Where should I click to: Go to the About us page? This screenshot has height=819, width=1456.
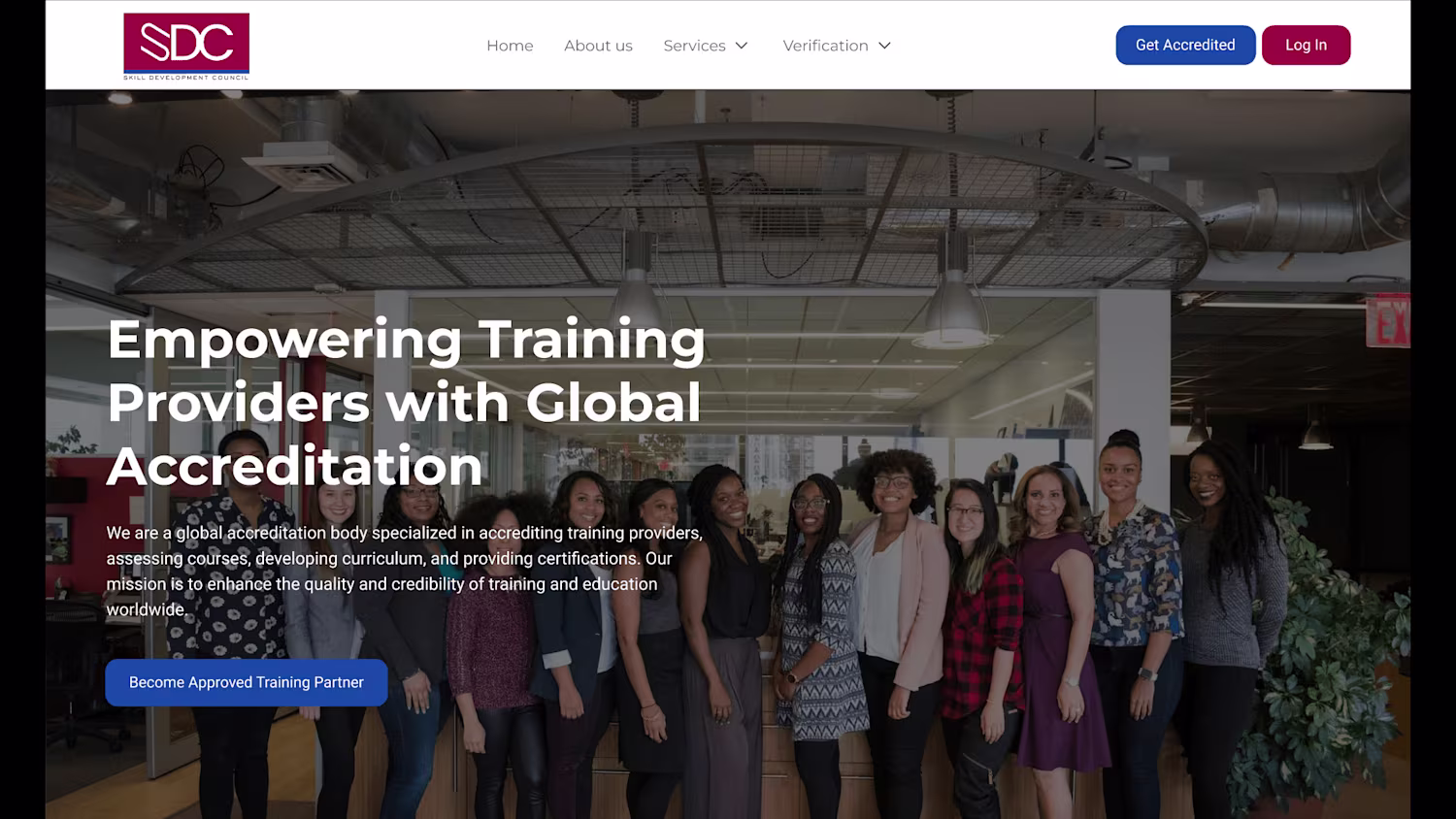(598, 46)
